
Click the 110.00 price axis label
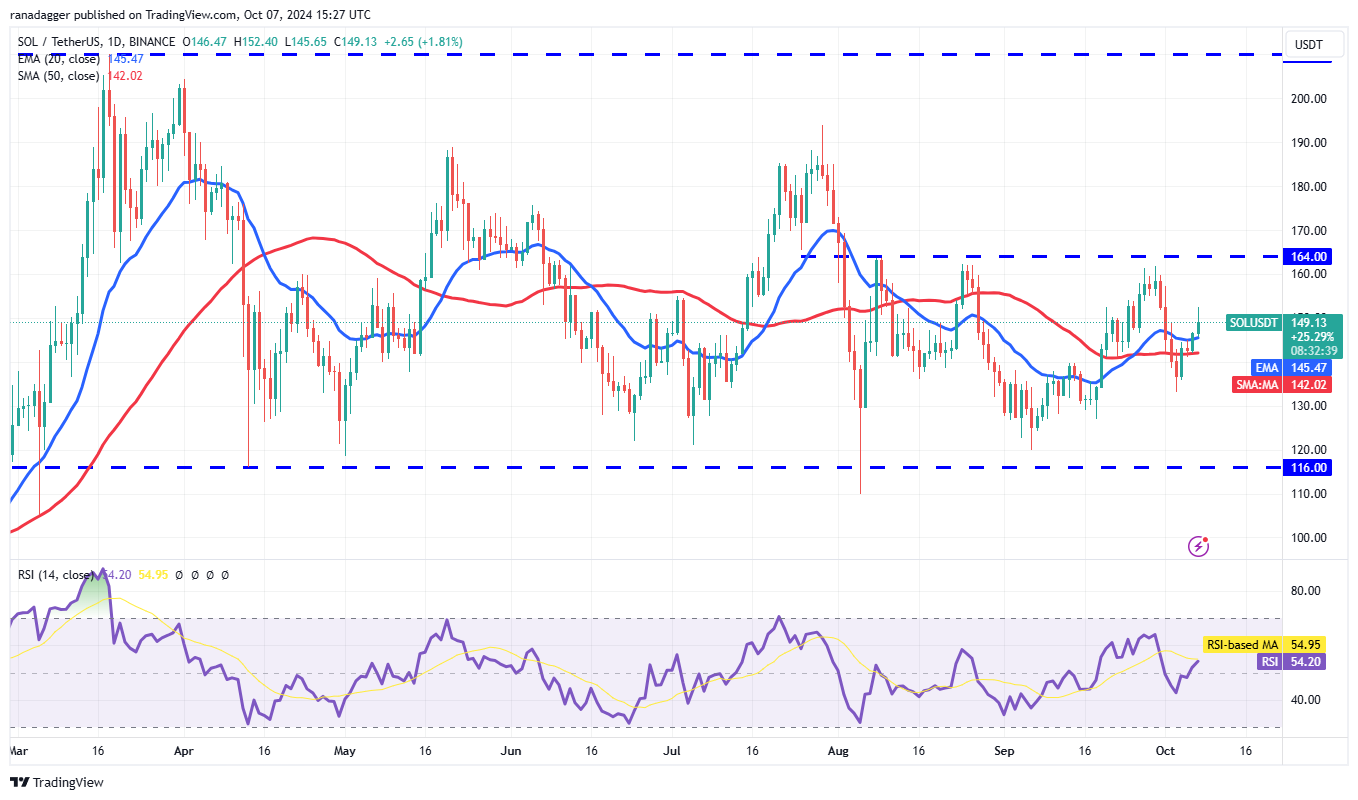coord(1308,494)
